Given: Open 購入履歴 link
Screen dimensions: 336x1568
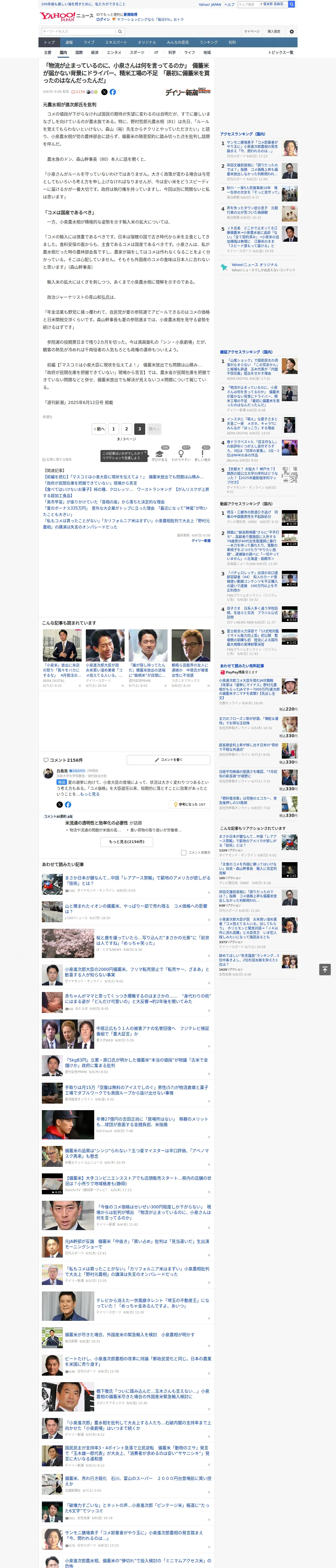Looking at the screenshot, I should (x=274, y=32).
